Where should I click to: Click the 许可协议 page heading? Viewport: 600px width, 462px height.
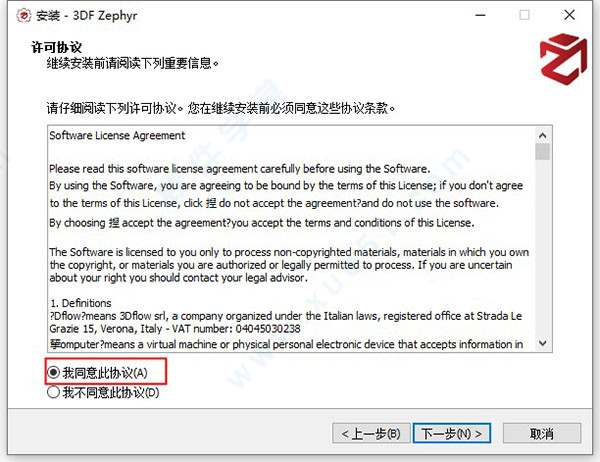tap(56, 47)
